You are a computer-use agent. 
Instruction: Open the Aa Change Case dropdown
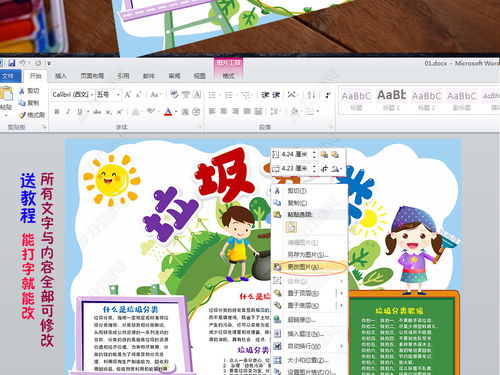tap(155, 95)
